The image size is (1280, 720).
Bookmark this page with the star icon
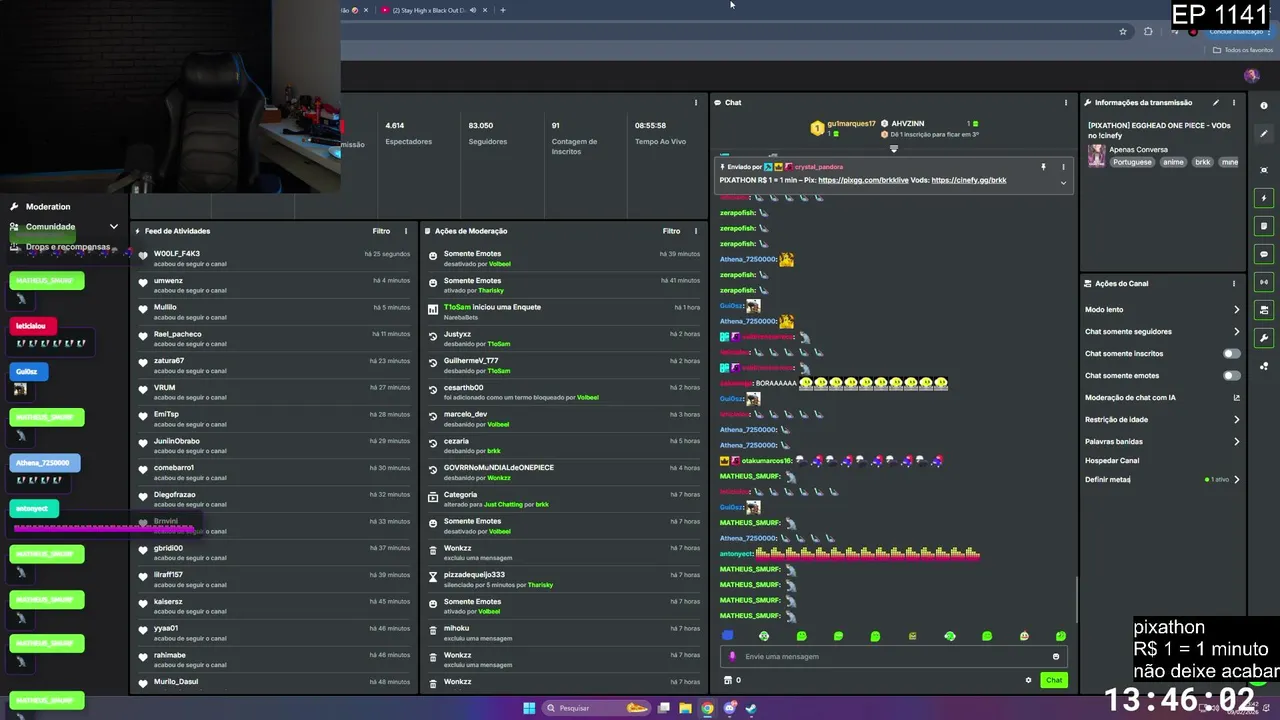(1123, 31)
